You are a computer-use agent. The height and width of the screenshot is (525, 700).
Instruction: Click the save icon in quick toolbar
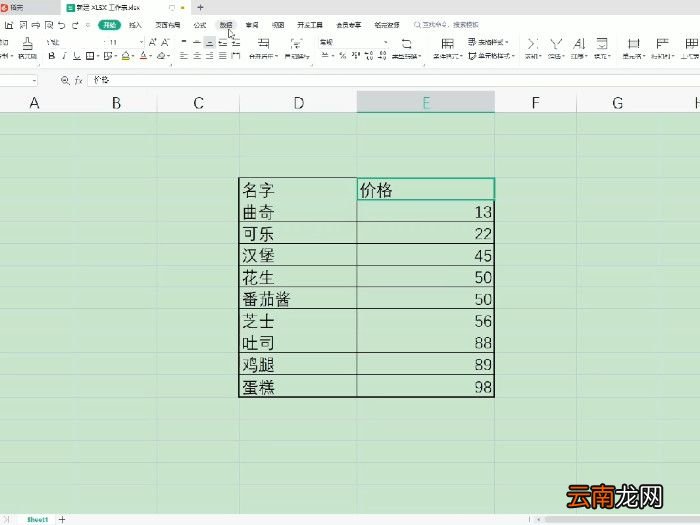click(x=9, y=25)
